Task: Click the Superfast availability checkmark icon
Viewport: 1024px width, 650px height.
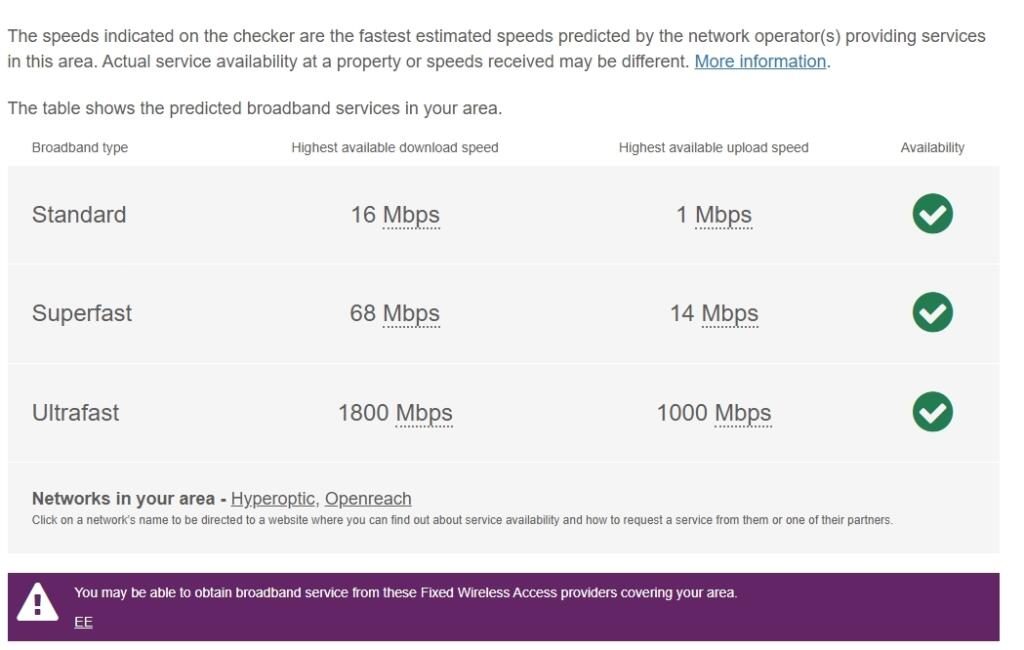Action: pyautogui.click(x=932, y=313)
